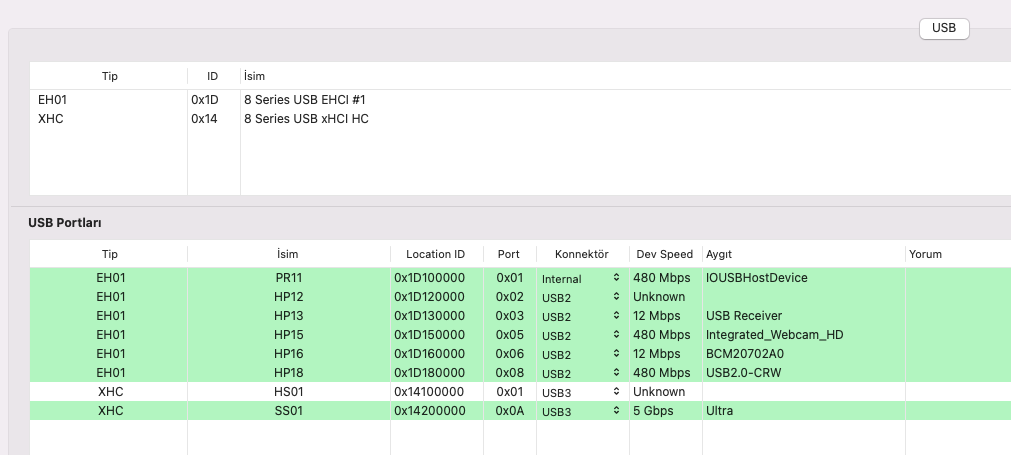Sort ports by Dev Speed column
The height and width of the screenshot is (455, 1011).
click(663, 254)
